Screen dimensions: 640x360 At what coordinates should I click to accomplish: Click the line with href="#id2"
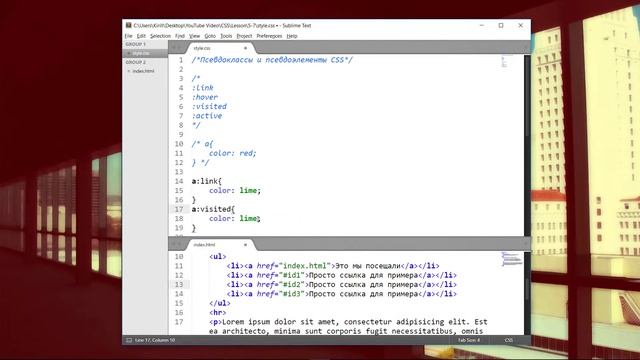[x=342, y=285]
